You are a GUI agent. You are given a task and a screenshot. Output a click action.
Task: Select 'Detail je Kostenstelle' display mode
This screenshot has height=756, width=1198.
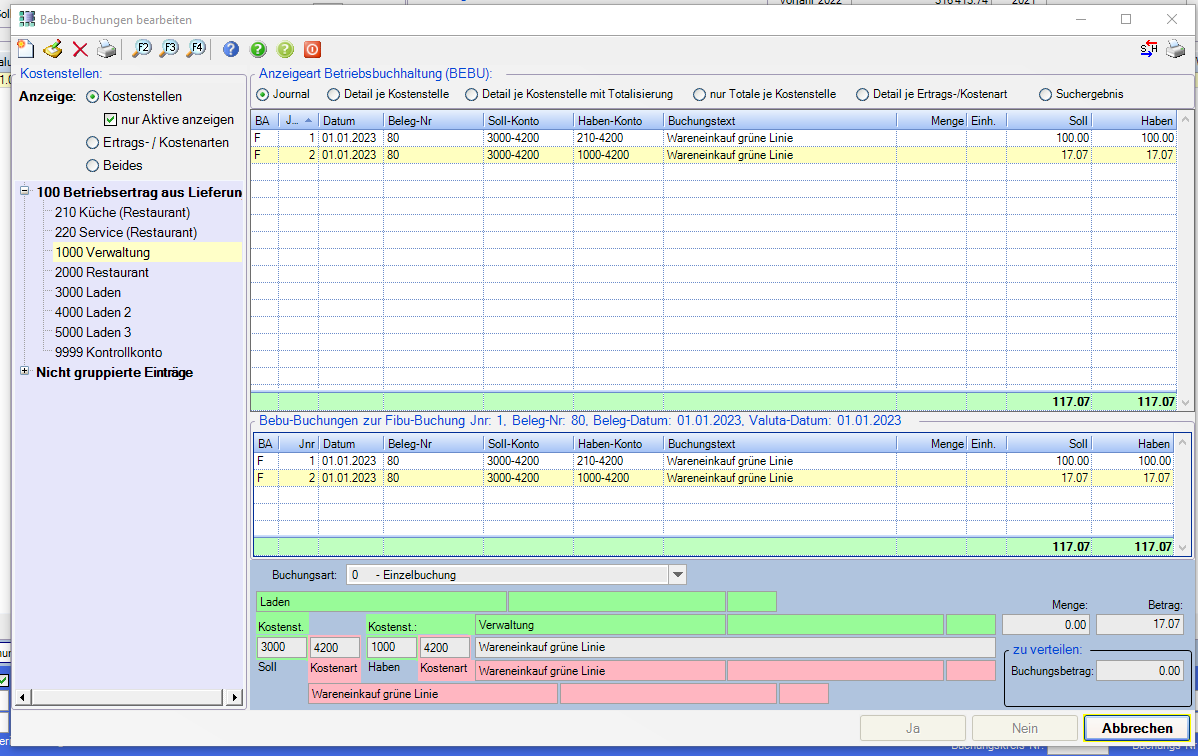[333, 94]
